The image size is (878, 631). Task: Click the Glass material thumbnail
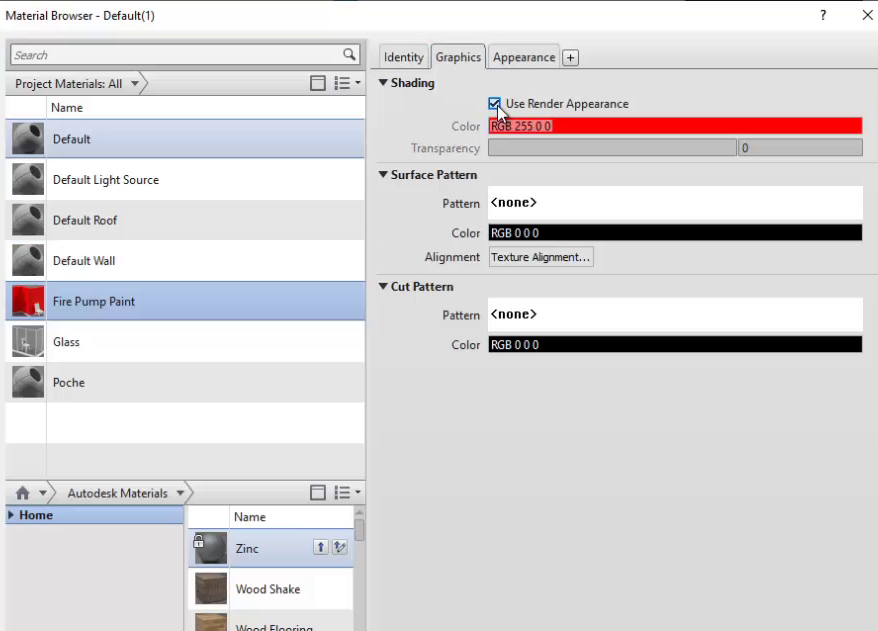[x=28, y=342]
